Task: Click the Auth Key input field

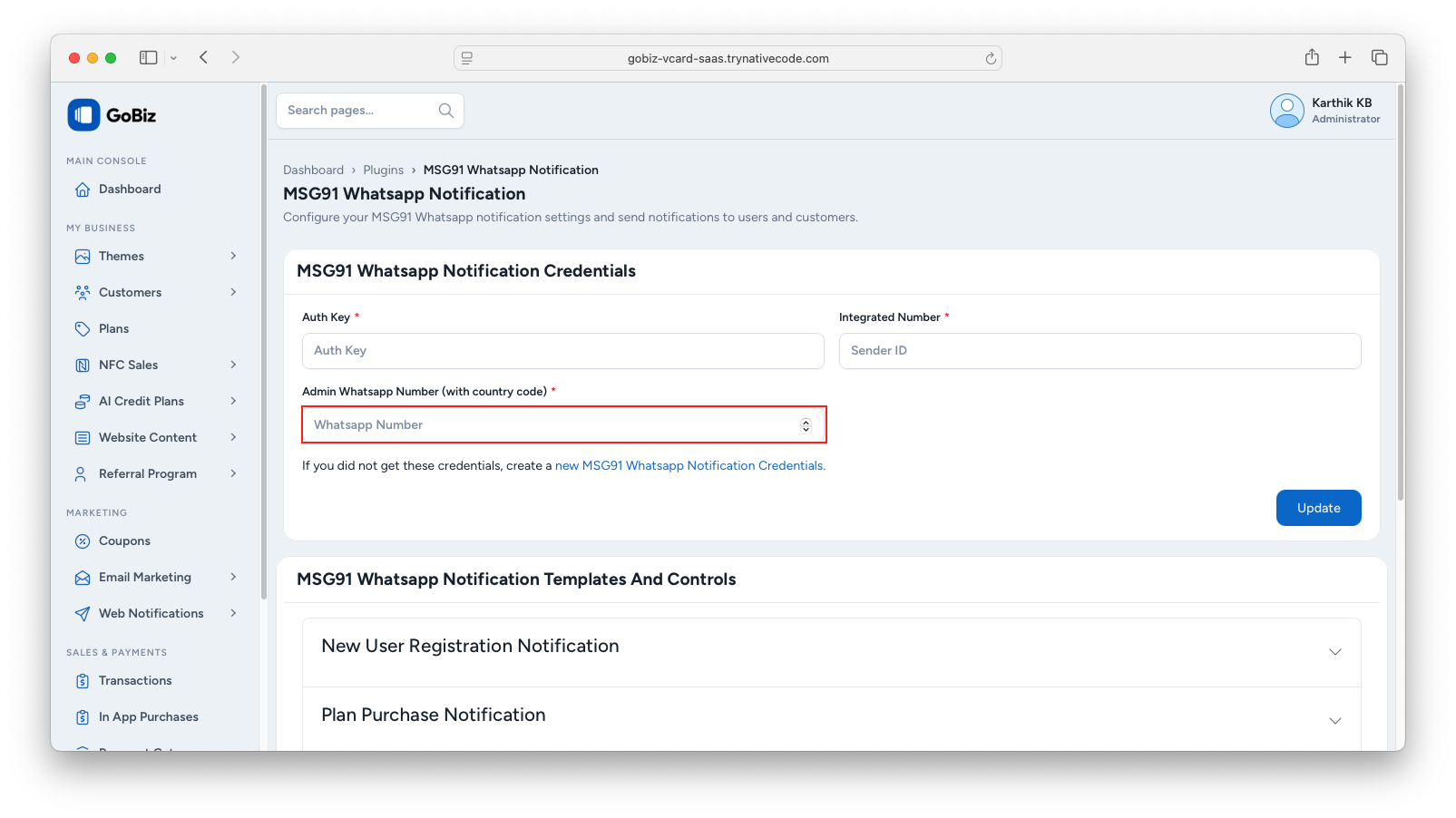Action: tap(563, 351)
